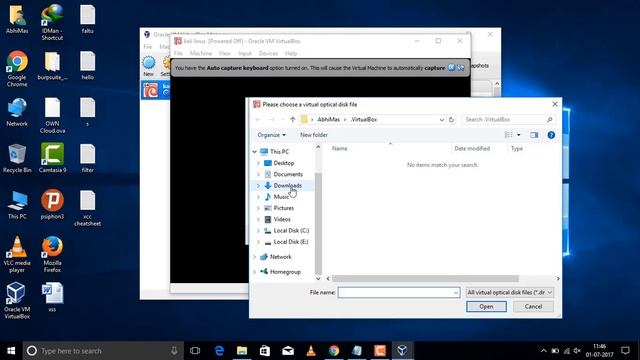Select Pictures in the navigation pane
Image resolution: width=640 pixels, height=360 pixels.
[283, 208]
